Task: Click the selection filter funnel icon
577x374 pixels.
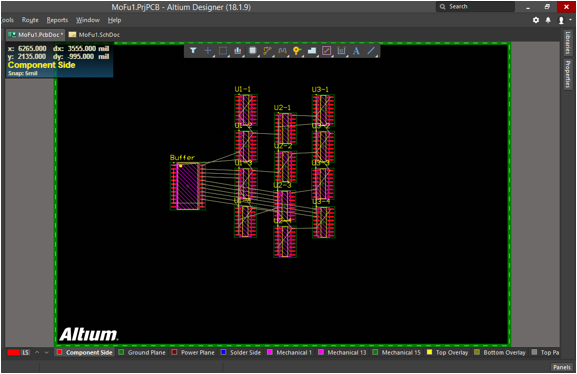Action: pyautogui.click(x=193, y=50)
